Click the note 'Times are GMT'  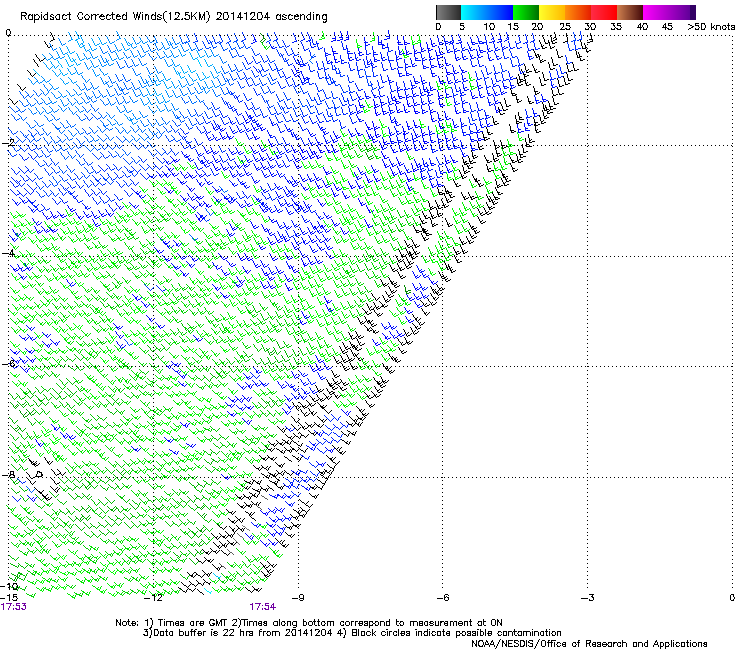(194, 623)
